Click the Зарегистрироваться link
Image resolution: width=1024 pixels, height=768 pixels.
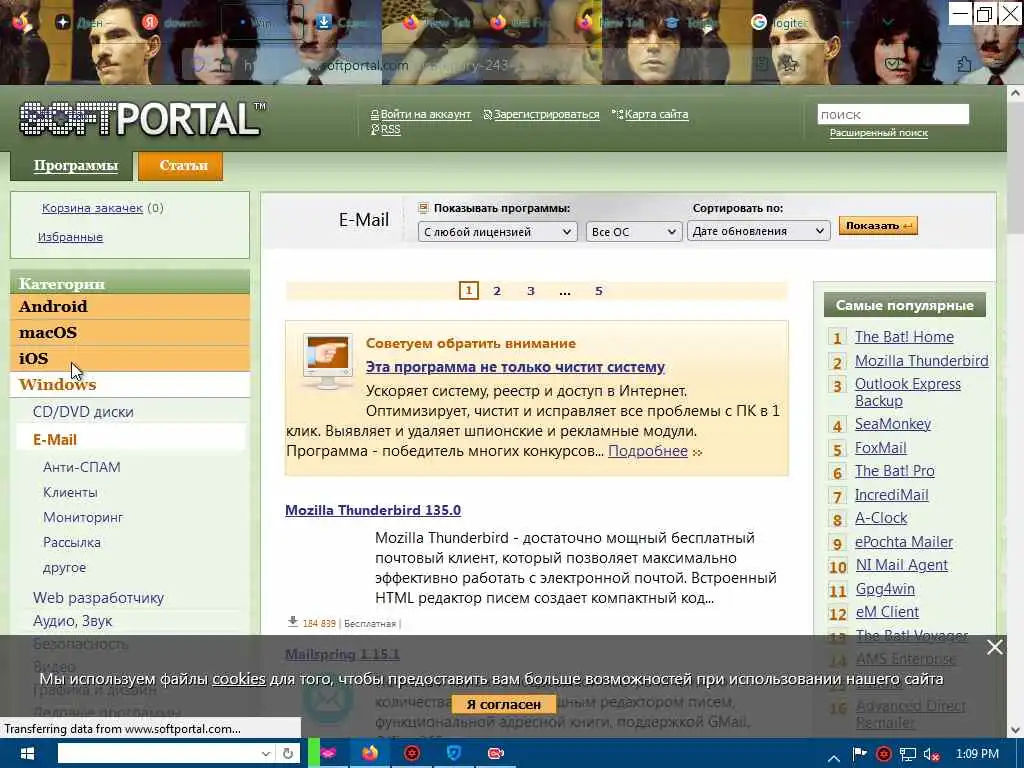pos(547,114)
